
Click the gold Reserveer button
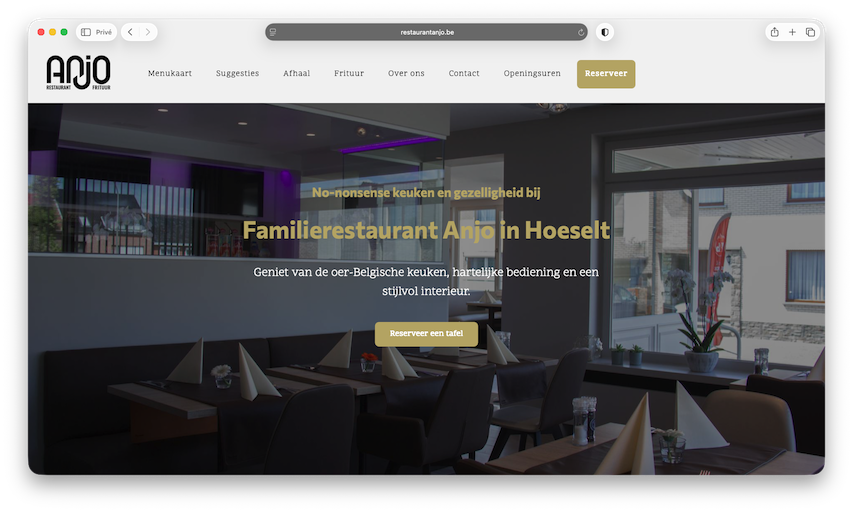click(x=606, y=73)
